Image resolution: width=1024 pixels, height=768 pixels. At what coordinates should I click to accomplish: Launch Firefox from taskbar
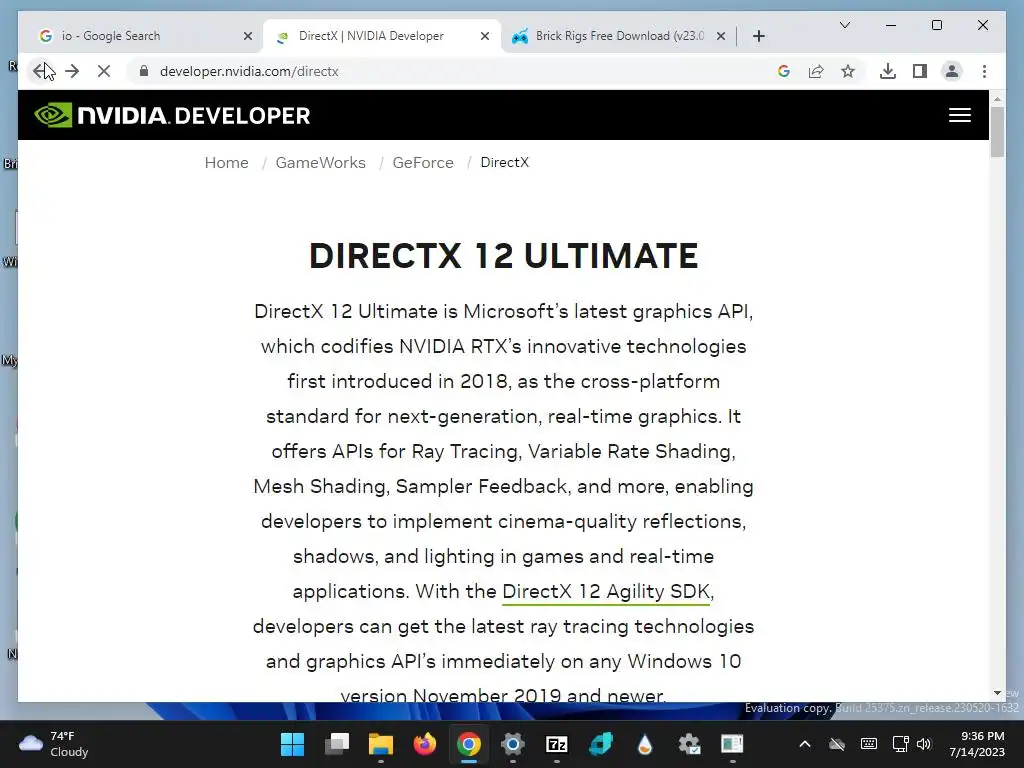(424, 744)
